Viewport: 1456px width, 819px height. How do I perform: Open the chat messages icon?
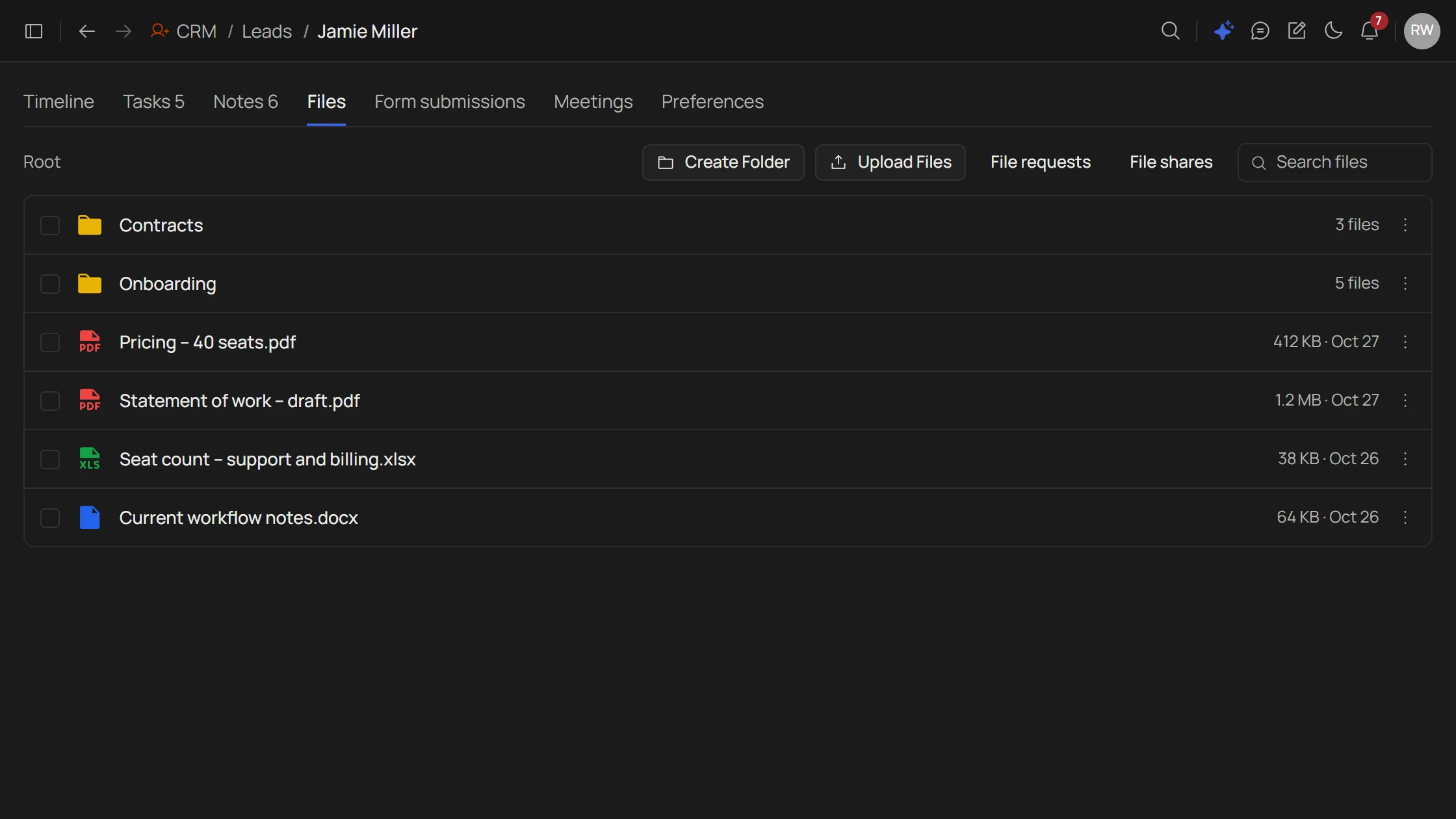coord(1260,31)
